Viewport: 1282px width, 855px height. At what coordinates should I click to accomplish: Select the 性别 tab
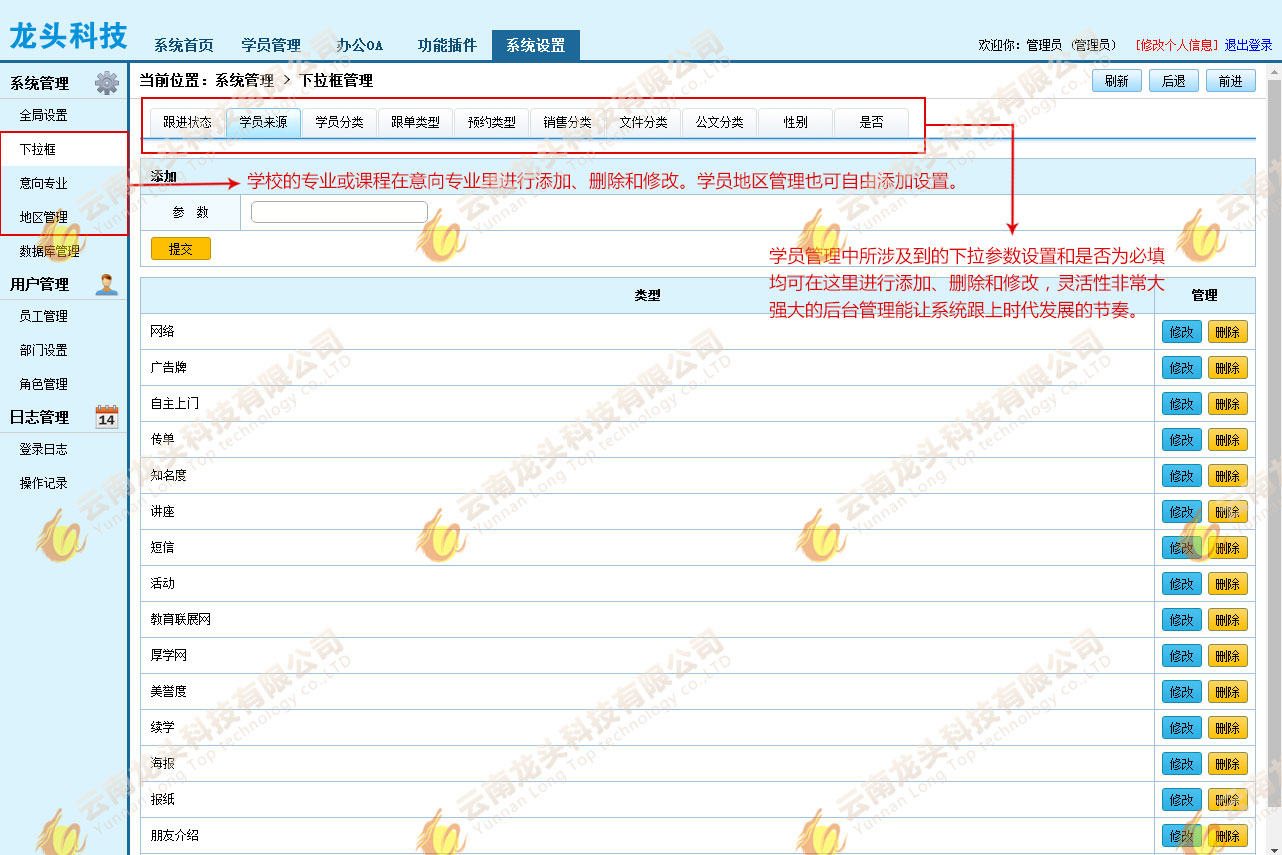click(795, 123)
